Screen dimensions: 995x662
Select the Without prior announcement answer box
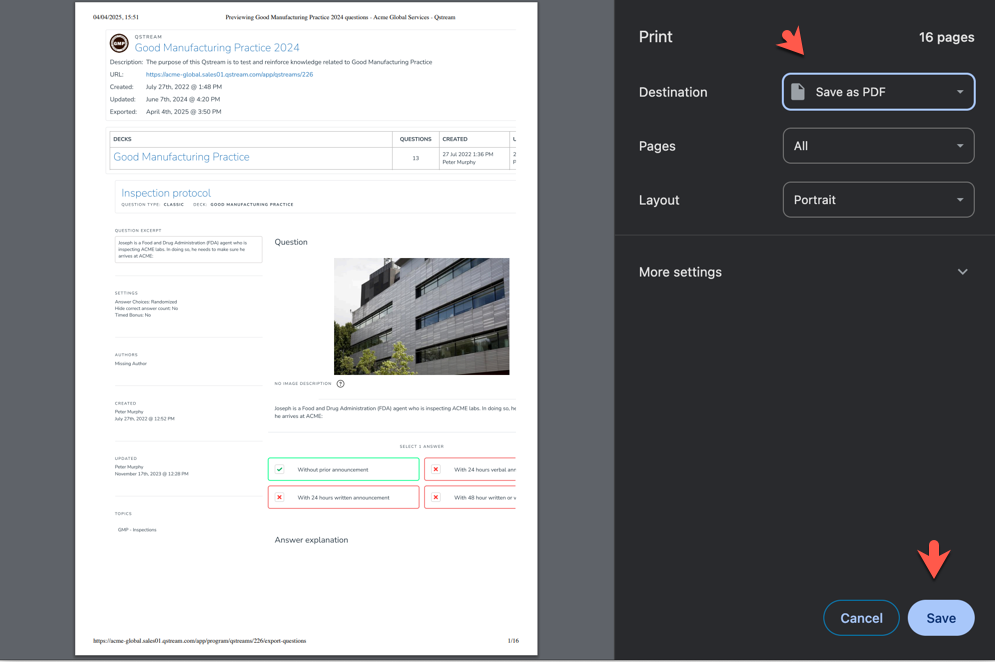343,470
